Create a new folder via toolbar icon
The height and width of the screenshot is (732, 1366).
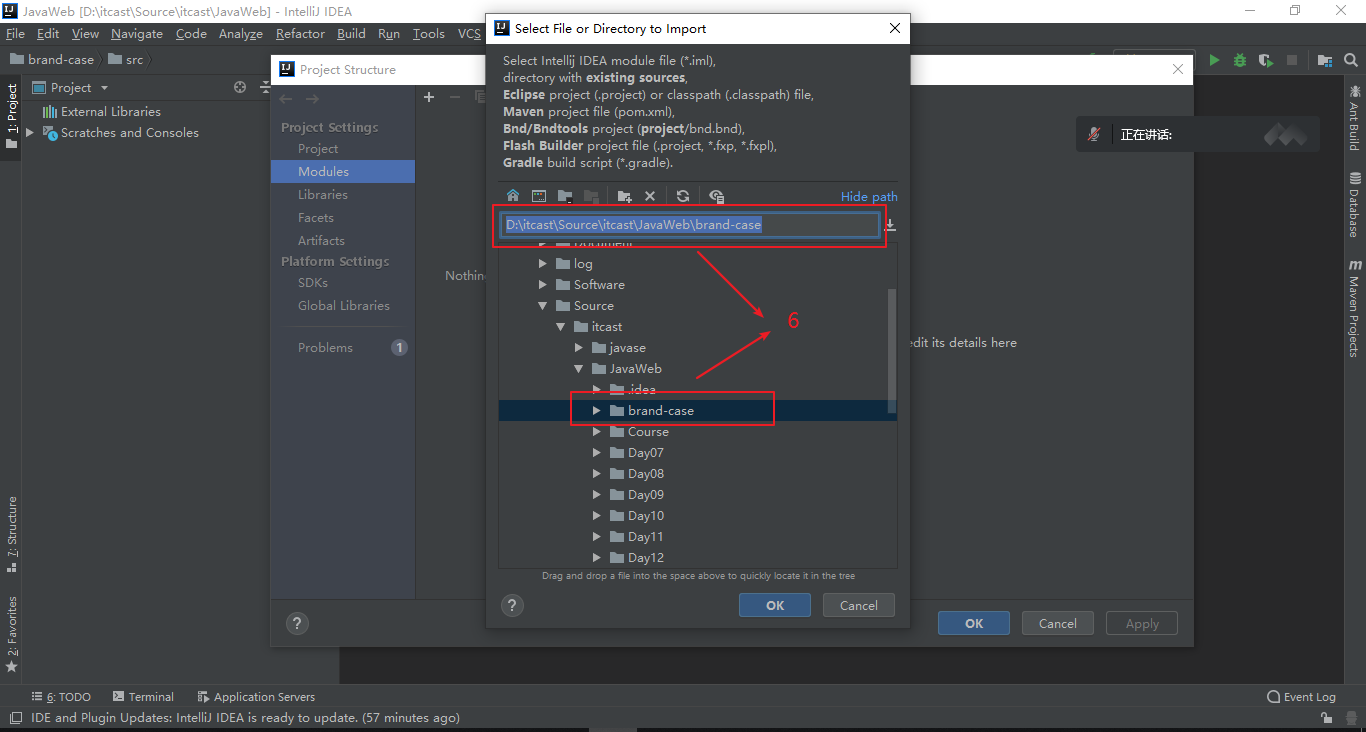624,196
